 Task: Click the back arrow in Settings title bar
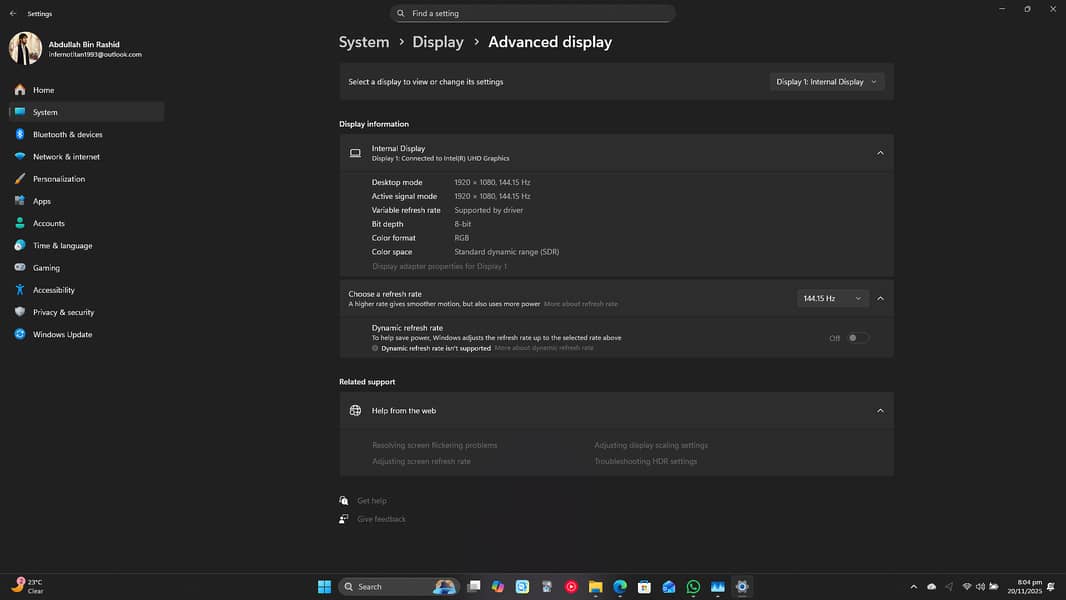13,14
